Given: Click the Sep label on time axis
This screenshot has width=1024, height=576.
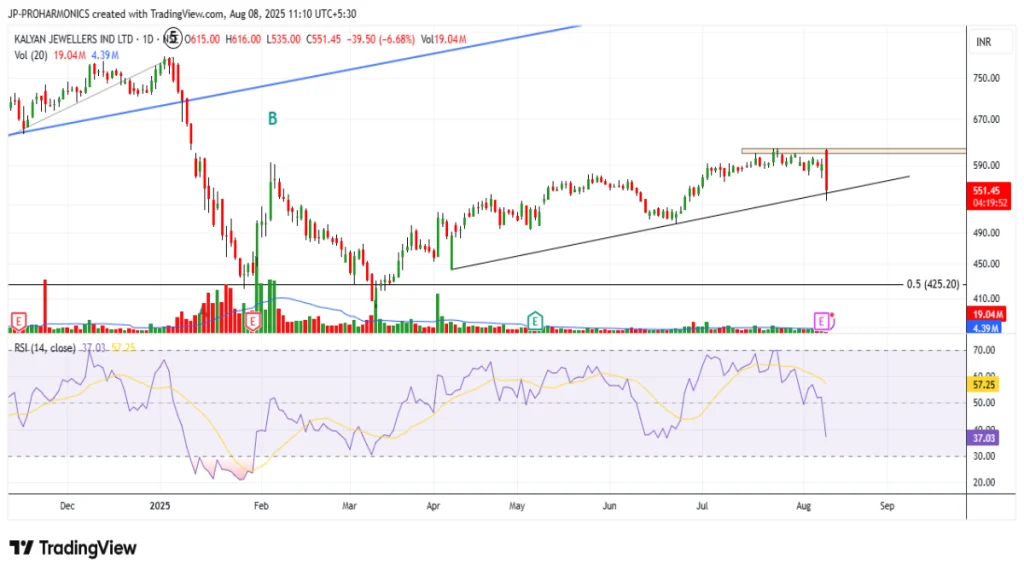Looking at the screenshot, I should pyautogui.click(x=887, y=506).
